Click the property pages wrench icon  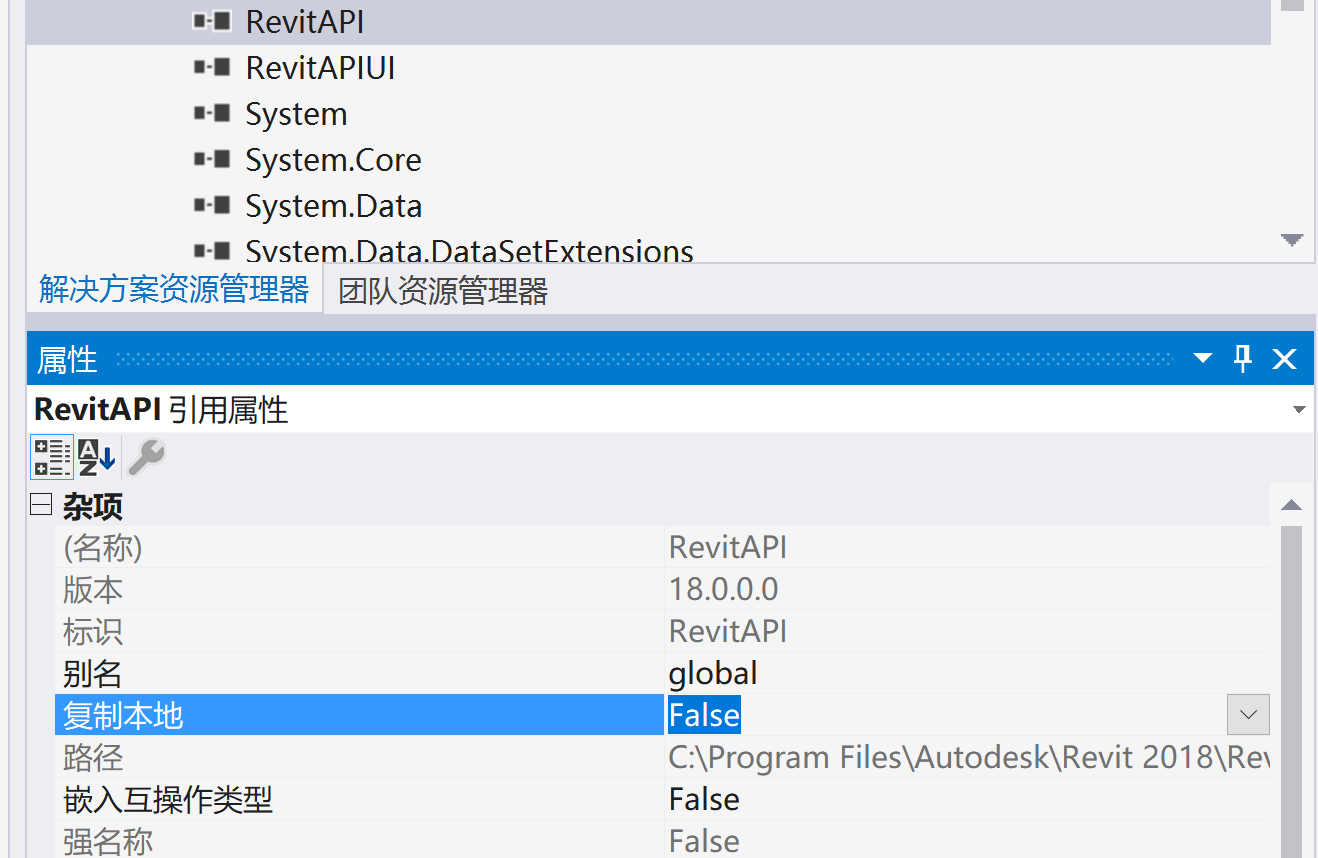click(x=143, y=457)
